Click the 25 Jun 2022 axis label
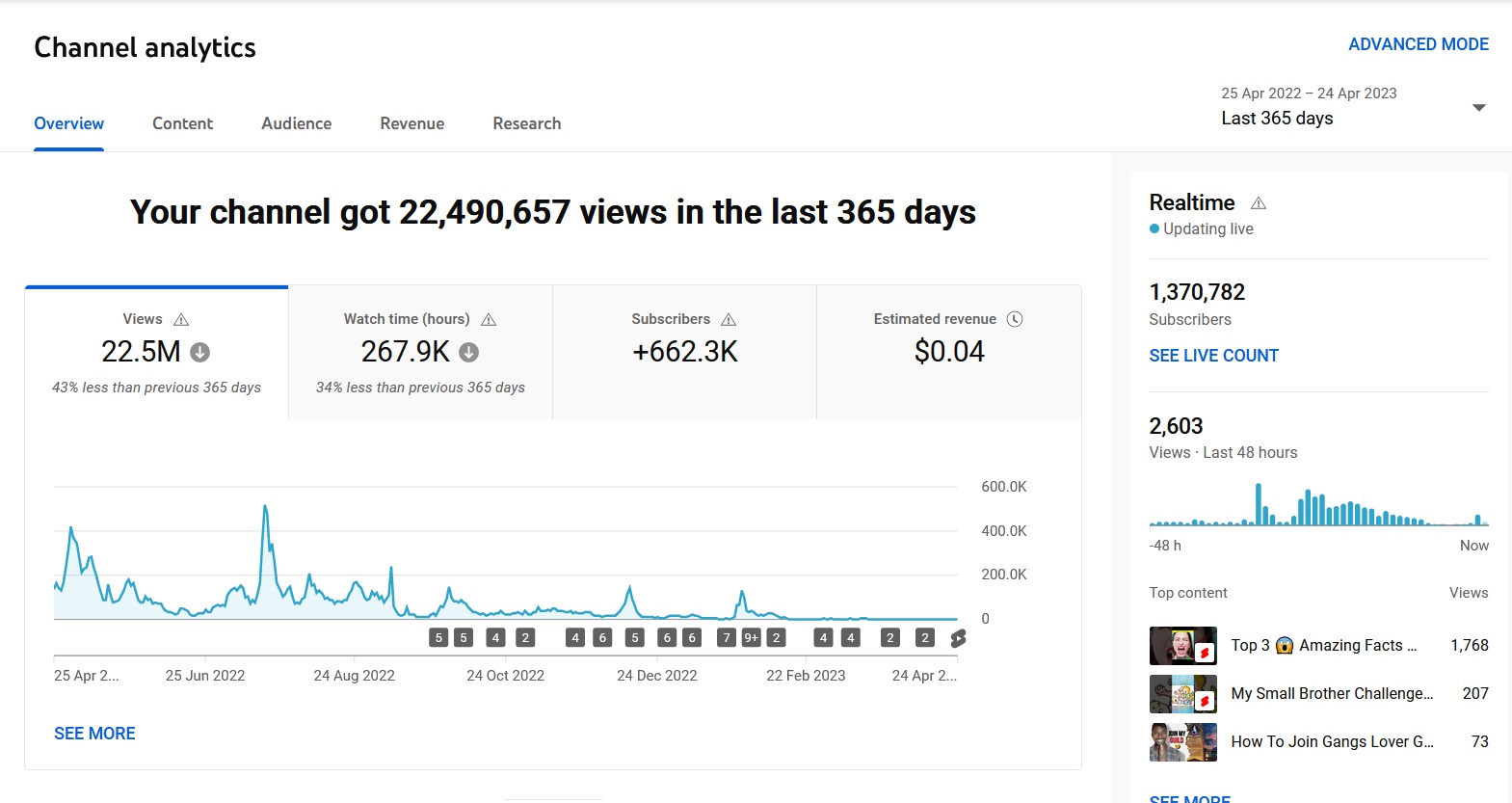1512x803 pixels. click(205, 676)
